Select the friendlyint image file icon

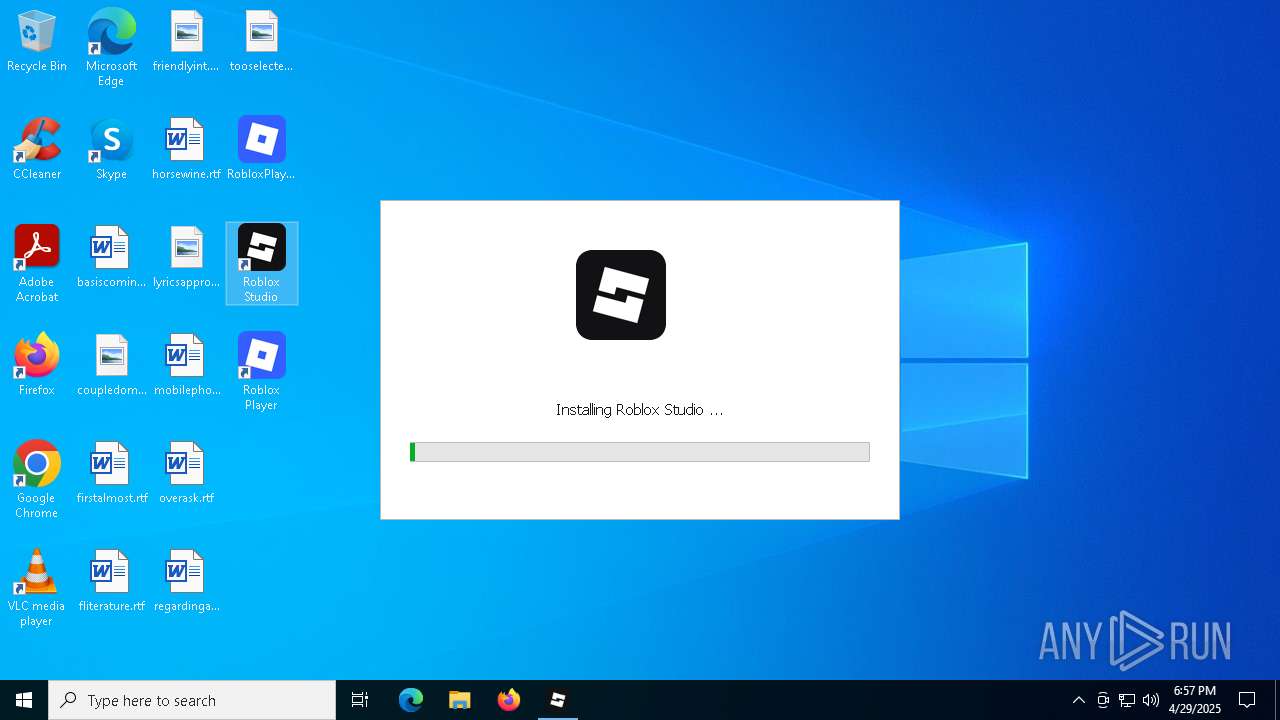coord(186,41)
